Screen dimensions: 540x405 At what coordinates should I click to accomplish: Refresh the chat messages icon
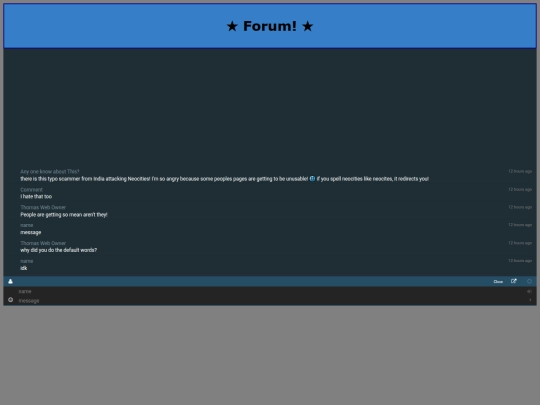(529, 281)
